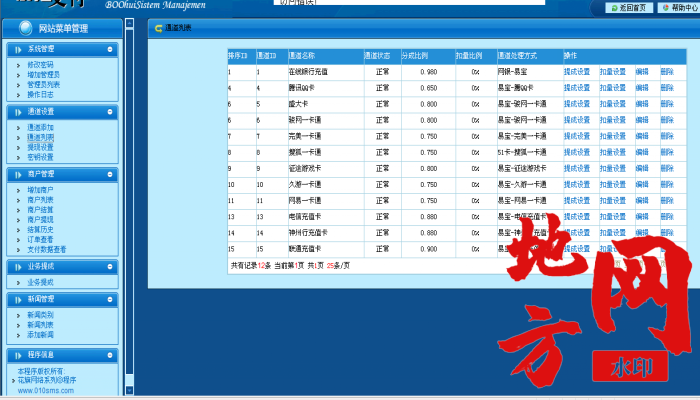The width and height of the screenshot is (700, 400).
Task: Open 商户结算 in the sidebar
Action: click(x=40, y=209)
